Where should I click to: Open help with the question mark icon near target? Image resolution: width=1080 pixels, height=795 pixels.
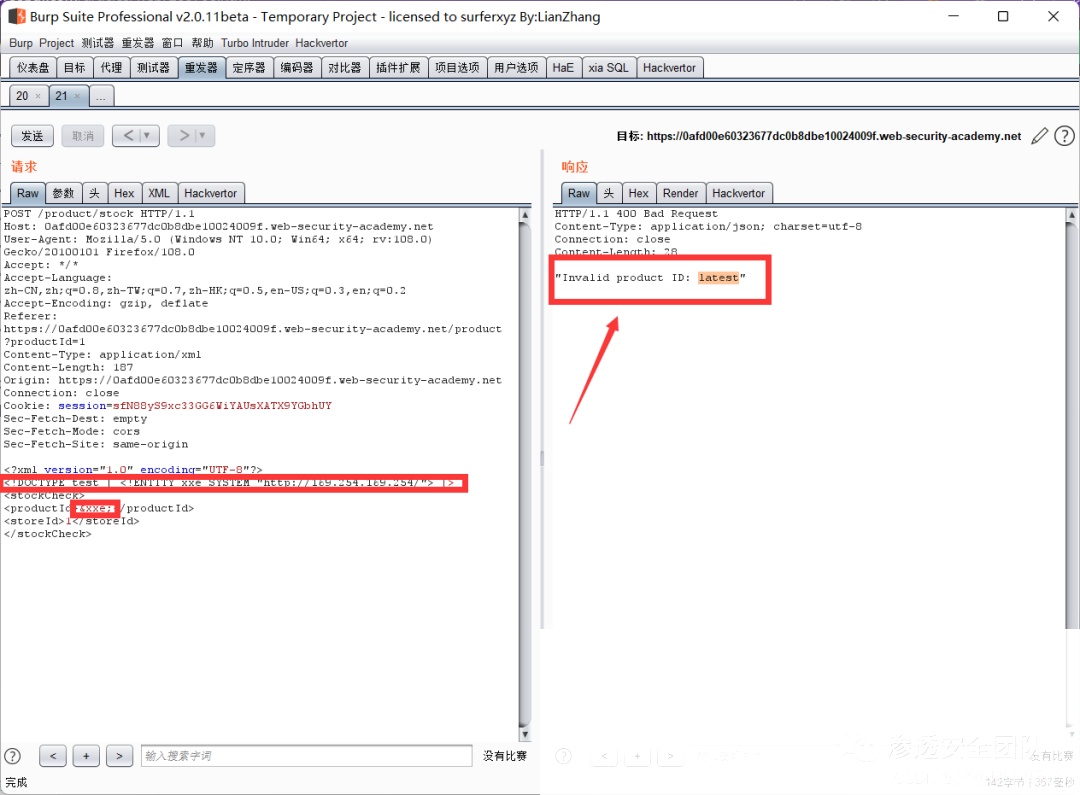(1064, 136)
